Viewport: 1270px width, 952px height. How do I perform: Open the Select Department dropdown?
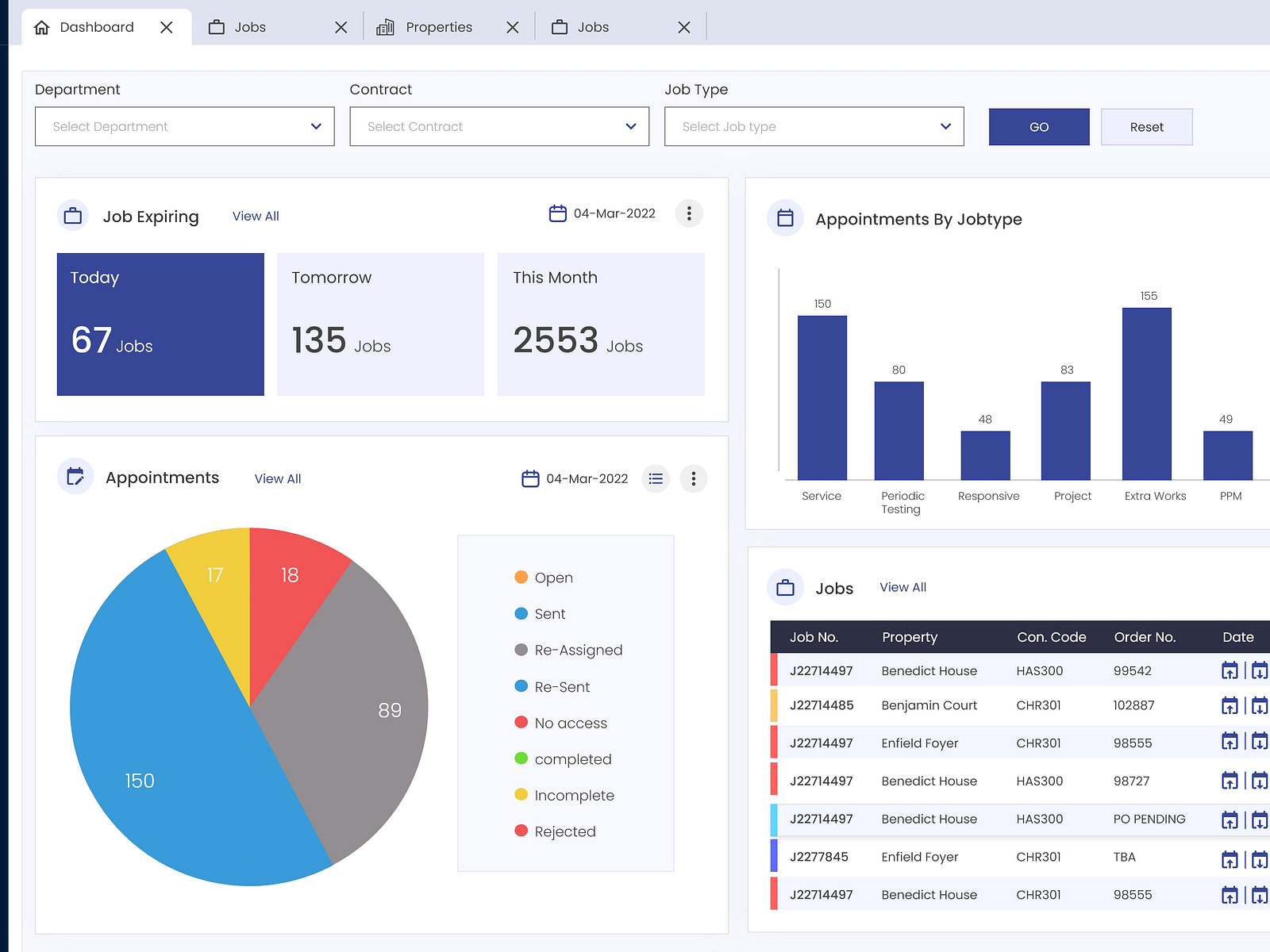[184, 126]
